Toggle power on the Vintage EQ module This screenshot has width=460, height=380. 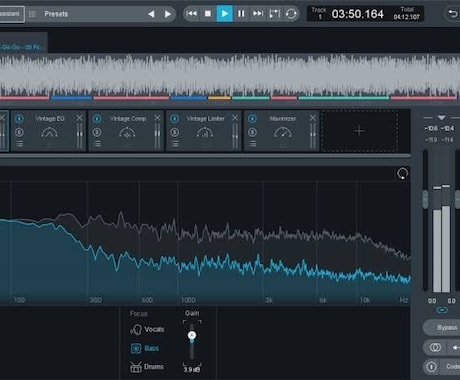19,118
